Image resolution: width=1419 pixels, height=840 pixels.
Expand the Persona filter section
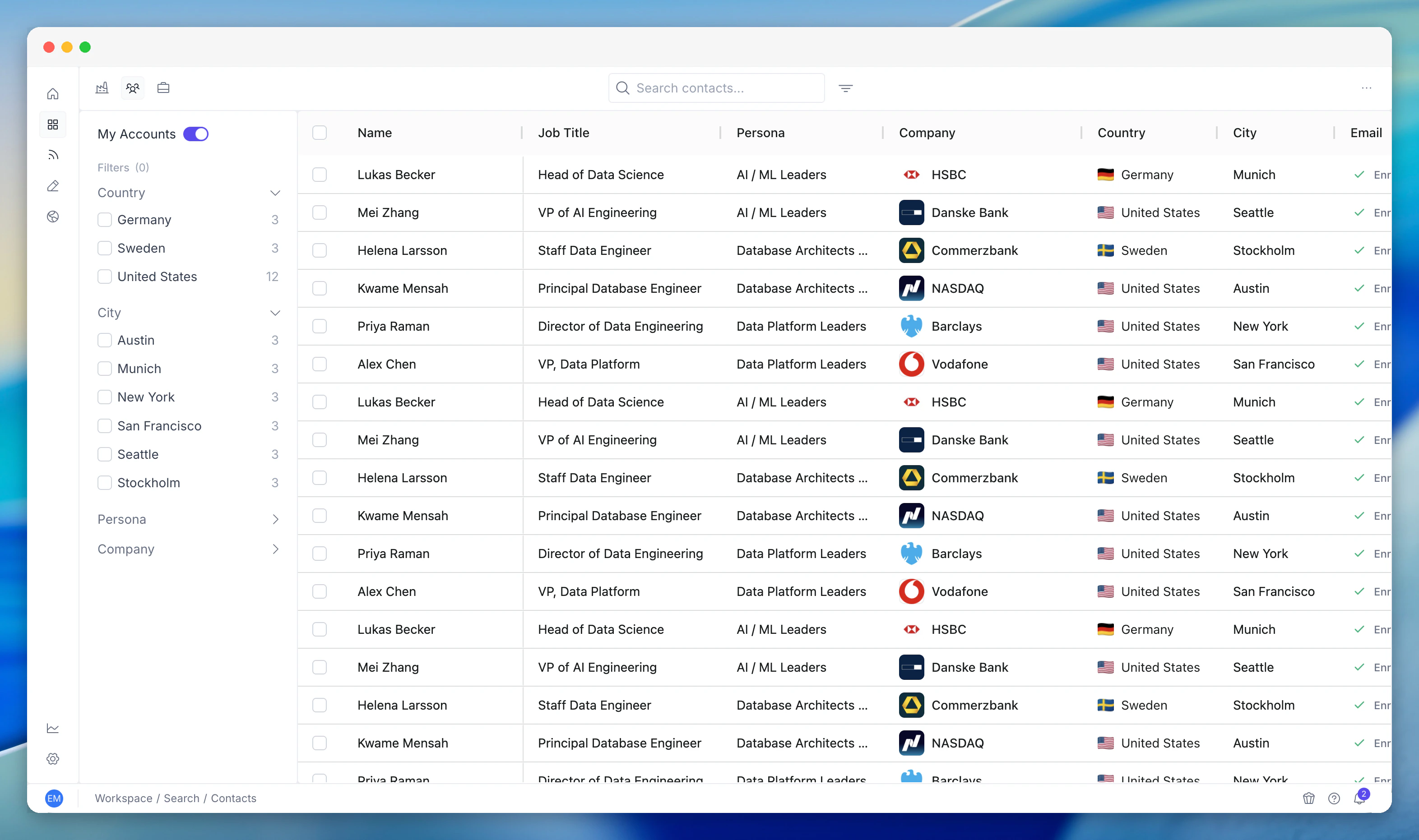(x=189, y=519)
